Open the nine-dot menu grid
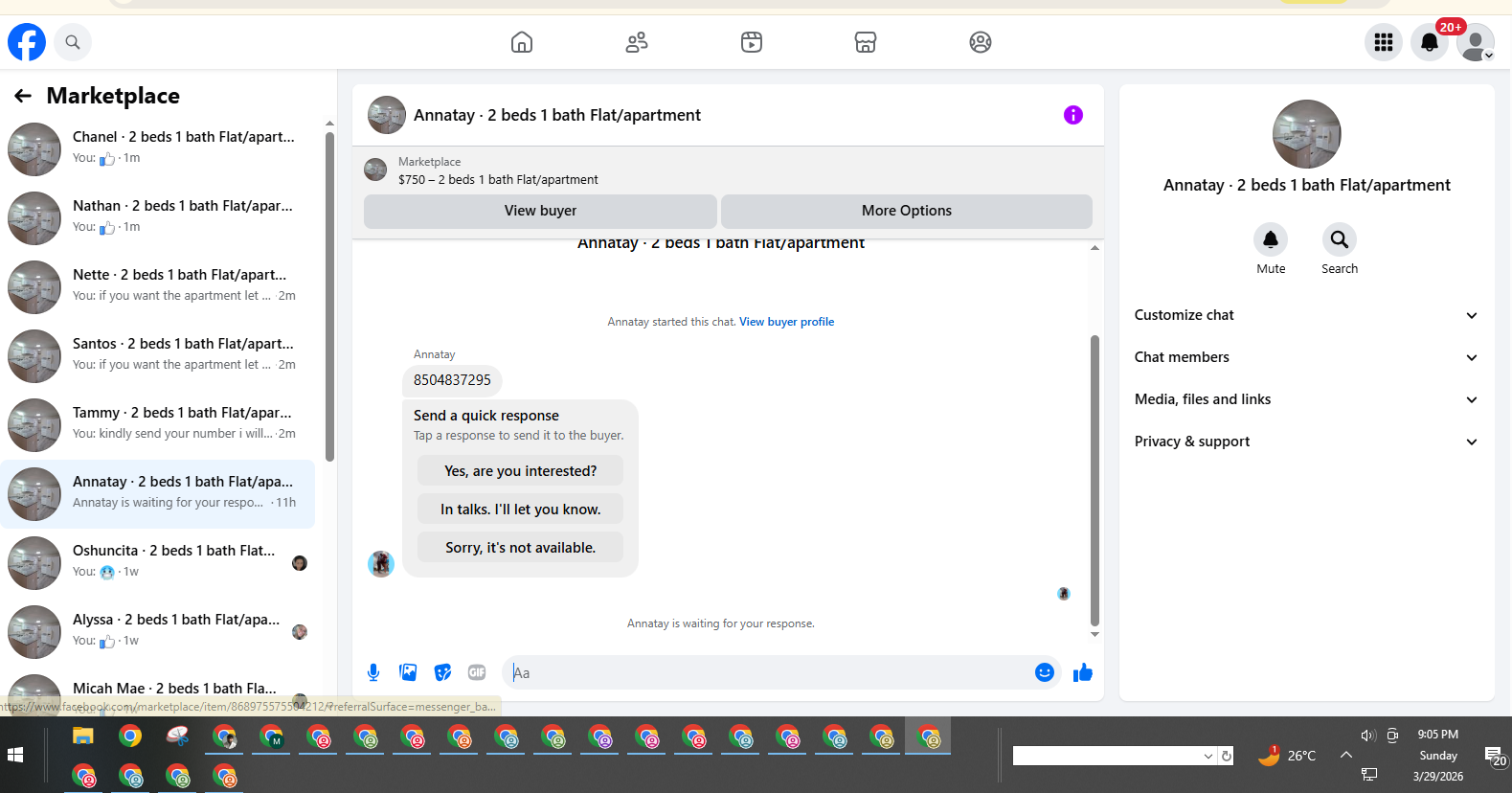Viewport: 1512px width, 793px height. pyautogui.click(x=1384, y=42)
